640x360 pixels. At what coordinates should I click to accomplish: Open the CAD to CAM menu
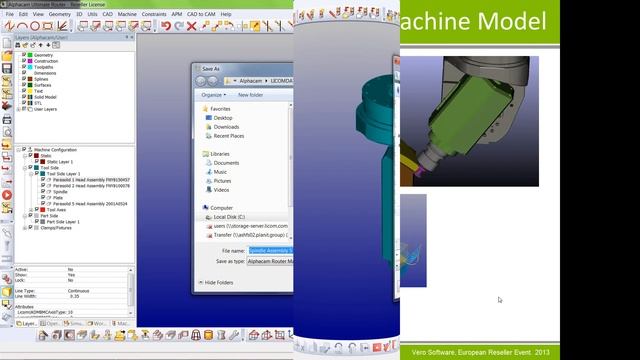pos(201,14)
